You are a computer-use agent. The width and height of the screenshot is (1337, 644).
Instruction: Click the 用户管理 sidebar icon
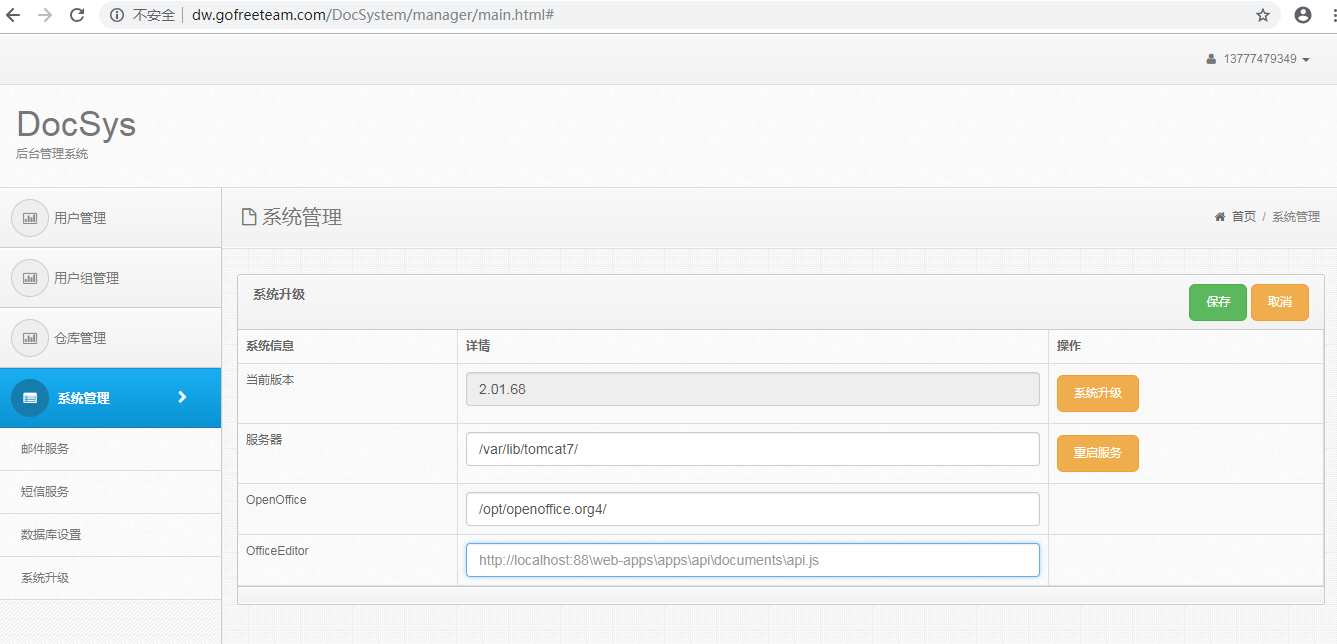[30, 217]
